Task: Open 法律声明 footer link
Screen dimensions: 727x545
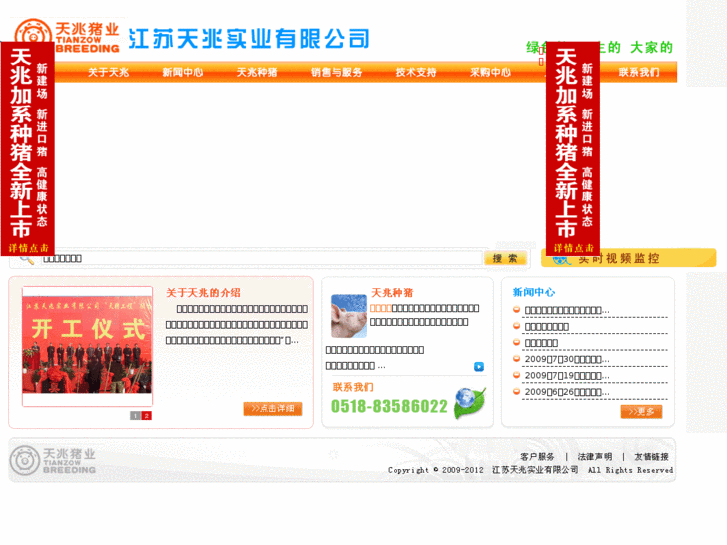Action: 594,457
